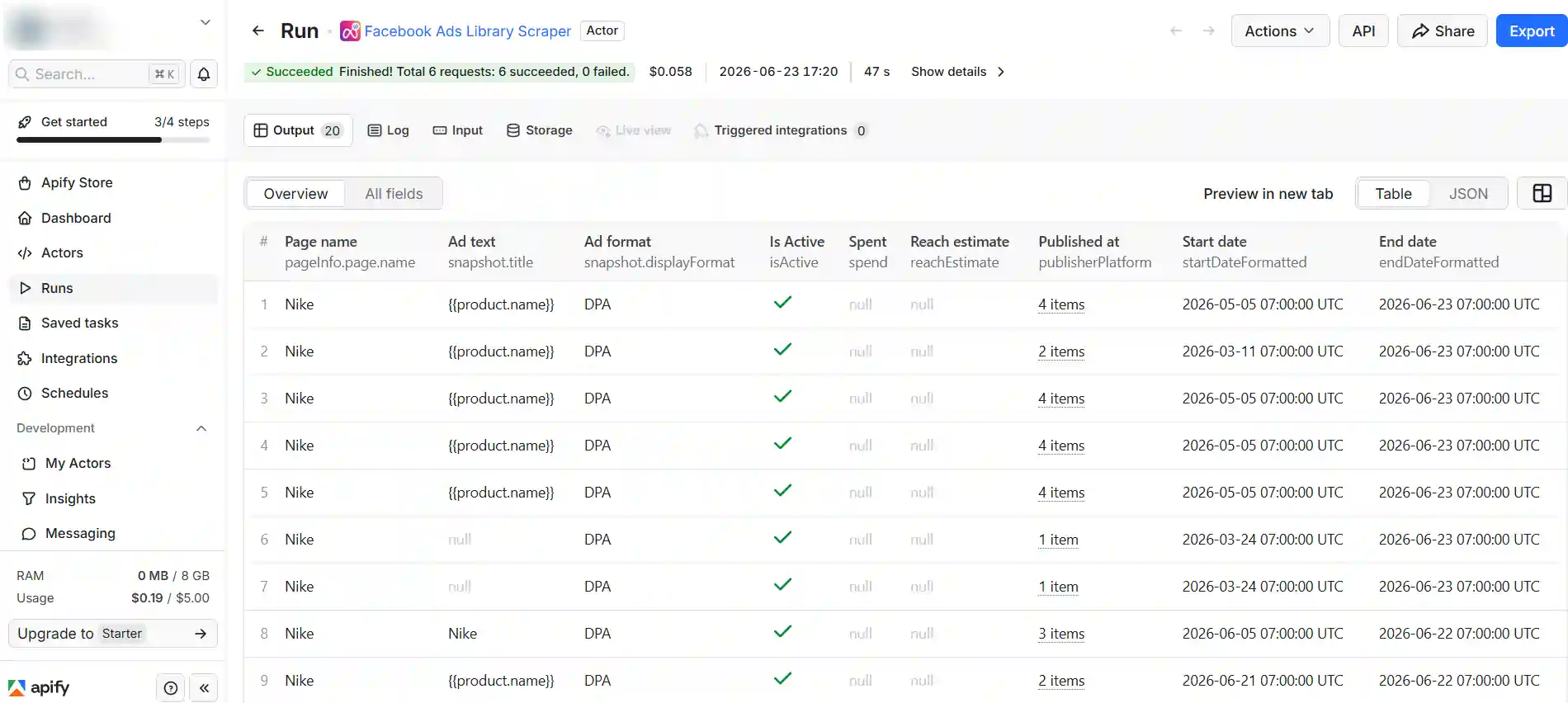The image size is (1568, 703).
Task: Click Preview in new tab
Action: point(1268,193)
